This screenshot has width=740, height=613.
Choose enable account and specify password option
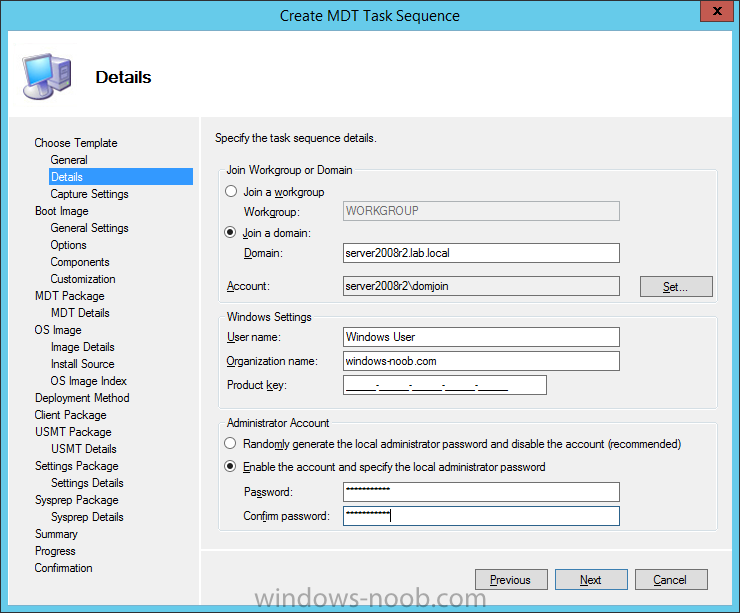(x=230, y=467)
